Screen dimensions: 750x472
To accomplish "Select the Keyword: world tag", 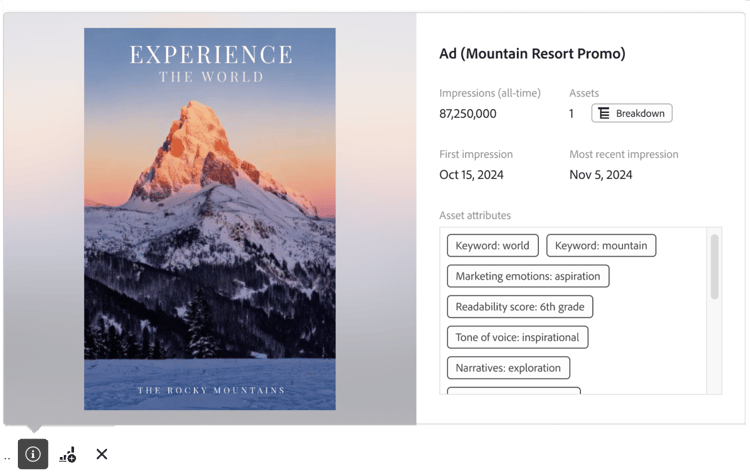I will tap(492, 245).
